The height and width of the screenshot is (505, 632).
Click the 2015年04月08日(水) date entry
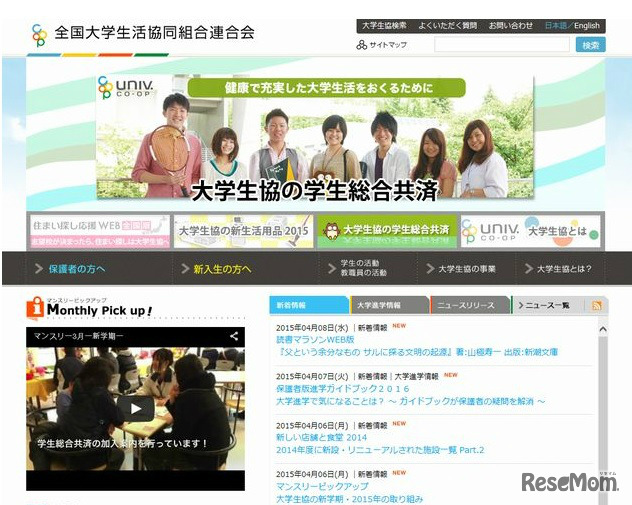312,328
